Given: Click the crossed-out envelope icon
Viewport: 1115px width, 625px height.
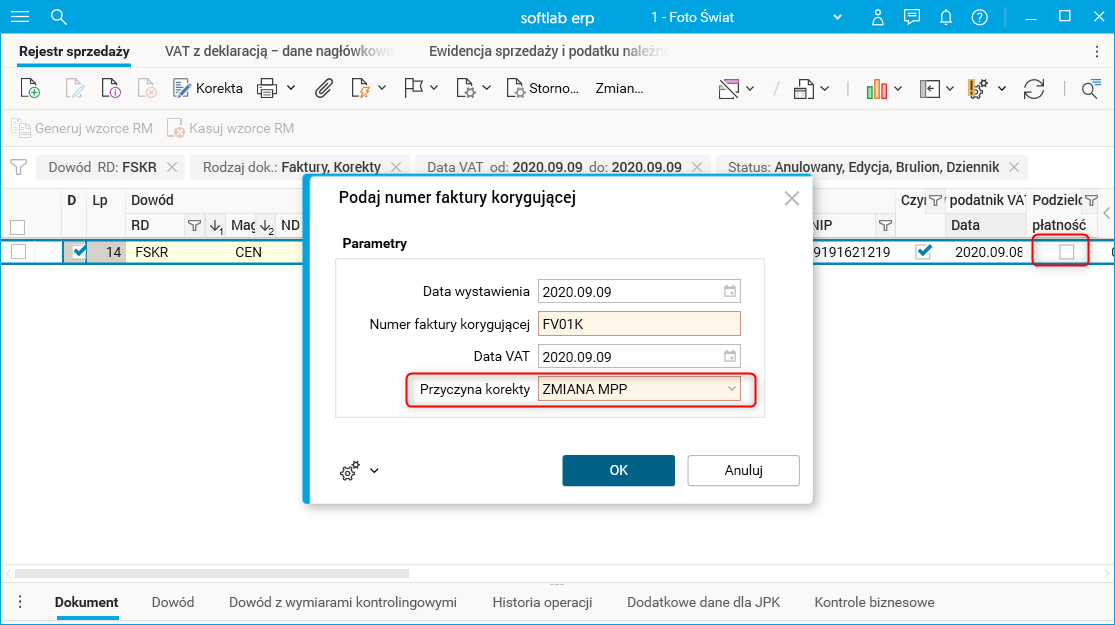Looking at the screenshot, I should pyautogui.click(x=729, y=89).
